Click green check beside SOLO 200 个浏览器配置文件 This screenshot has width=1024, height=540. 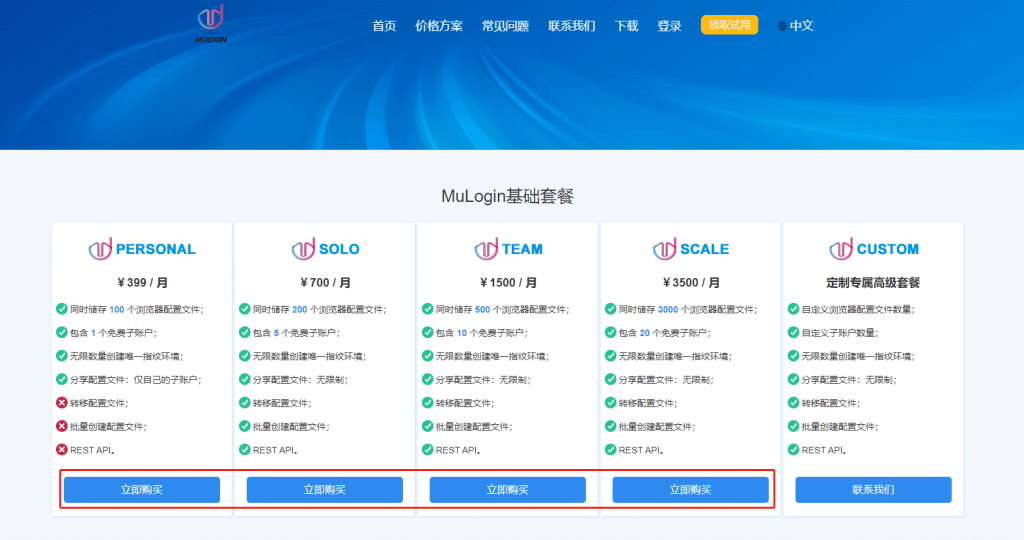244,309
